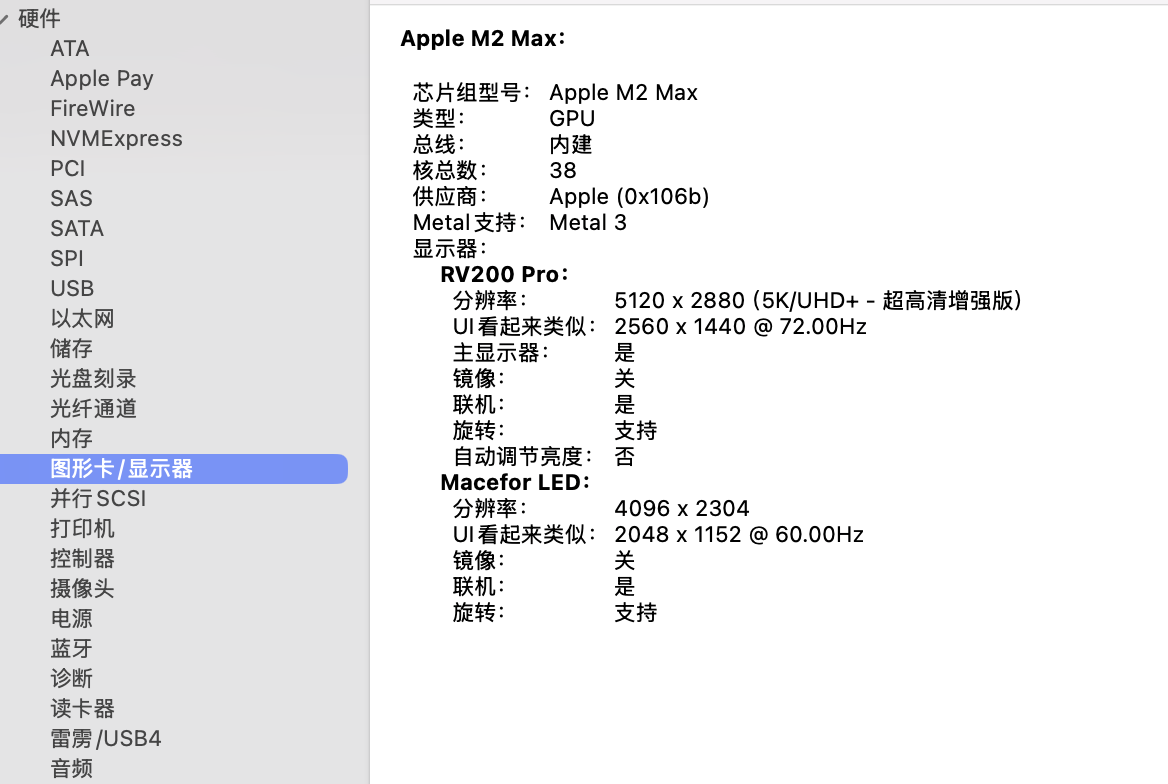Select 内存 in the hardware list
The height and width of the screenshot is (784, 1168).
pos(72,438)
